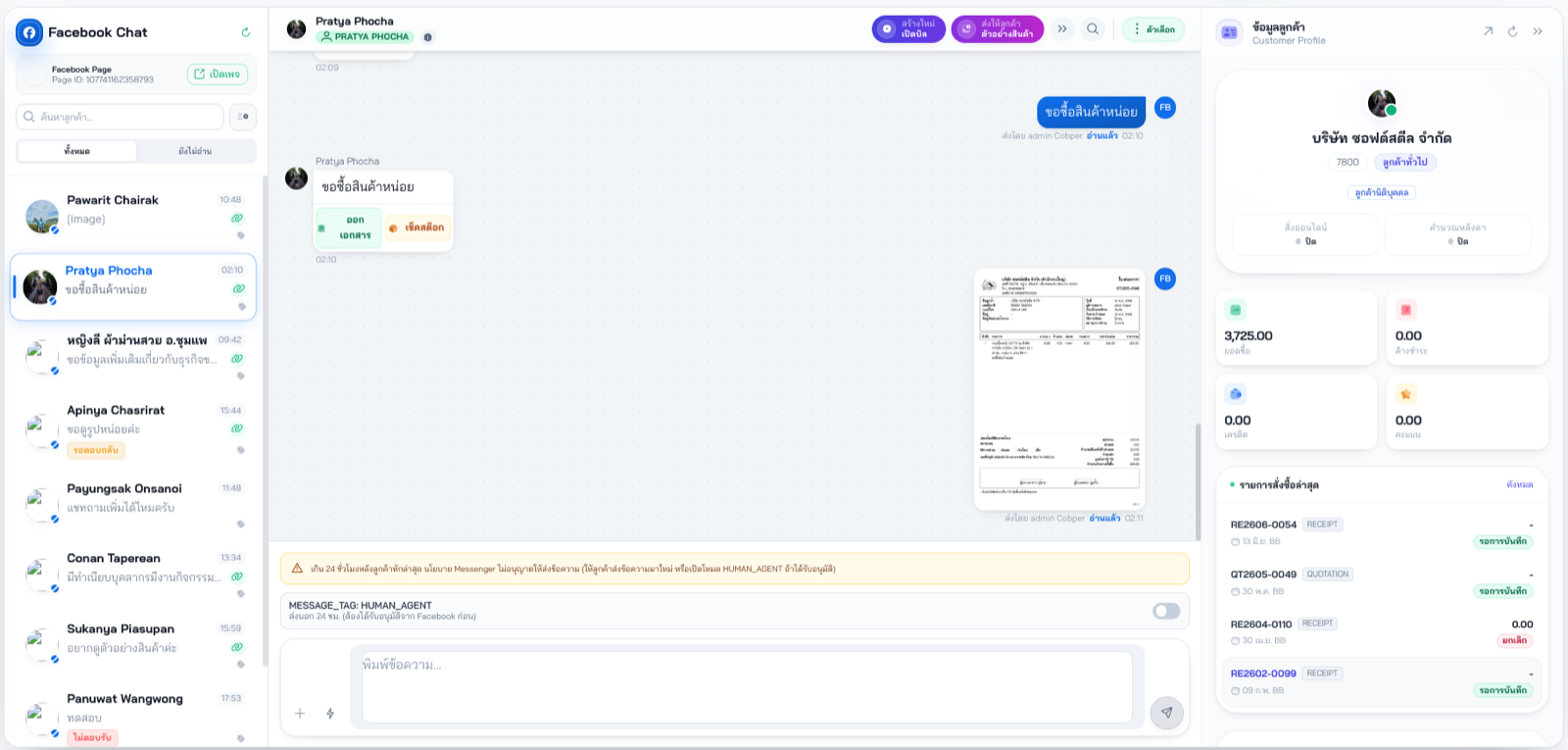Click the ค้างชำระ stat card
The height and width of the screenshot is (750, 1568).
[x=1467, y=327]
